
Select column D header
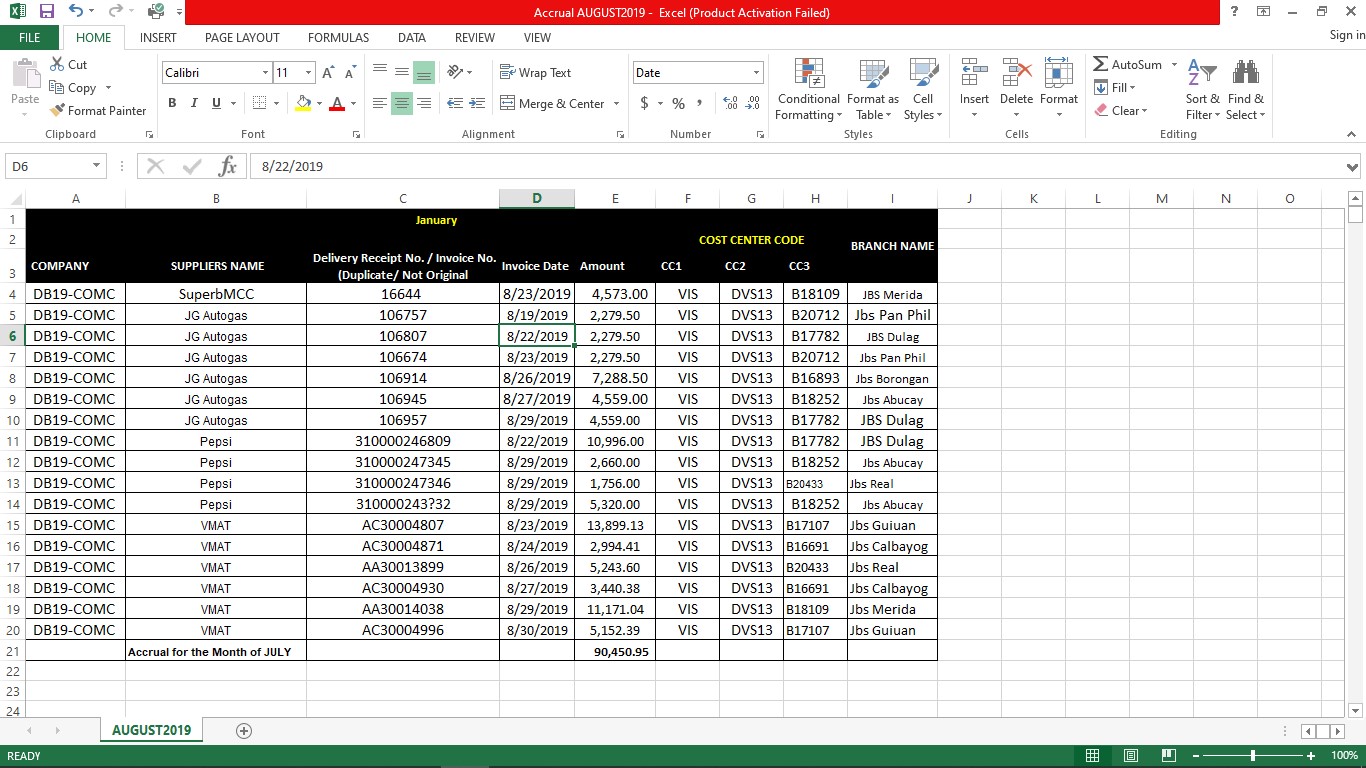click(537, 198)
